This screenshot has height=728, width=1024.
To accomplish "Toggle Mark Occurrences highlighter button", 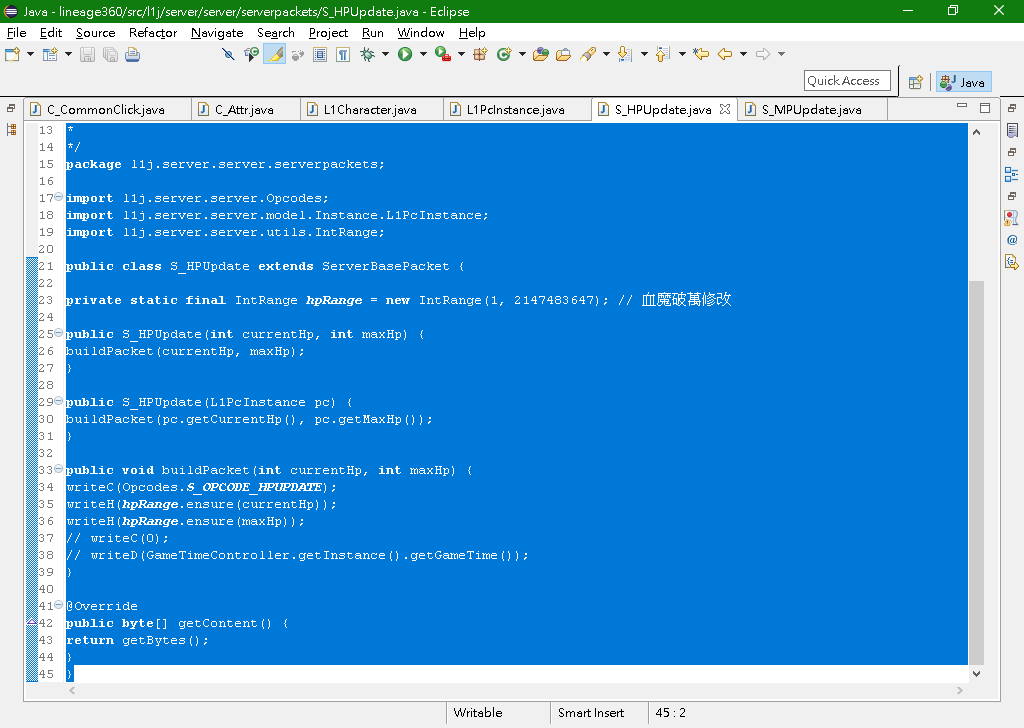I will [275, 54].
